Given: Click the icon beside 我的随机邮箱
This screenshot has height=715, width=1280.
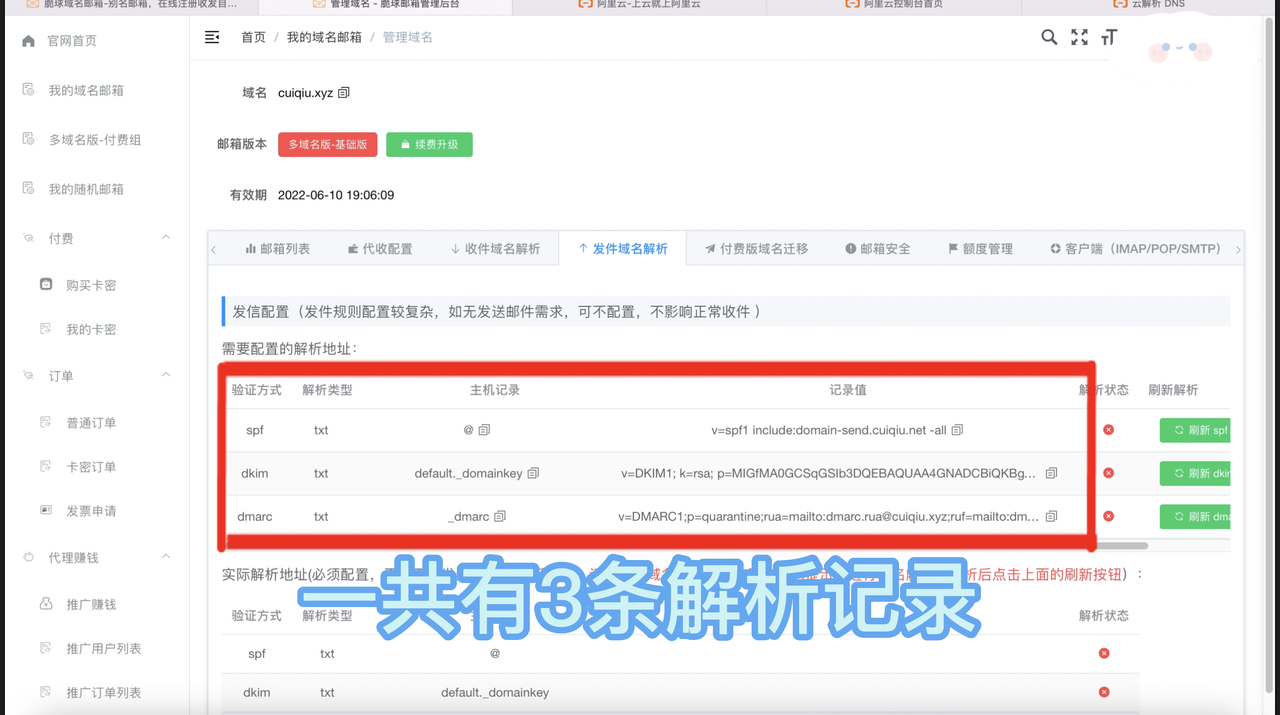Looking at the screenshot, I should coord(28,188).
